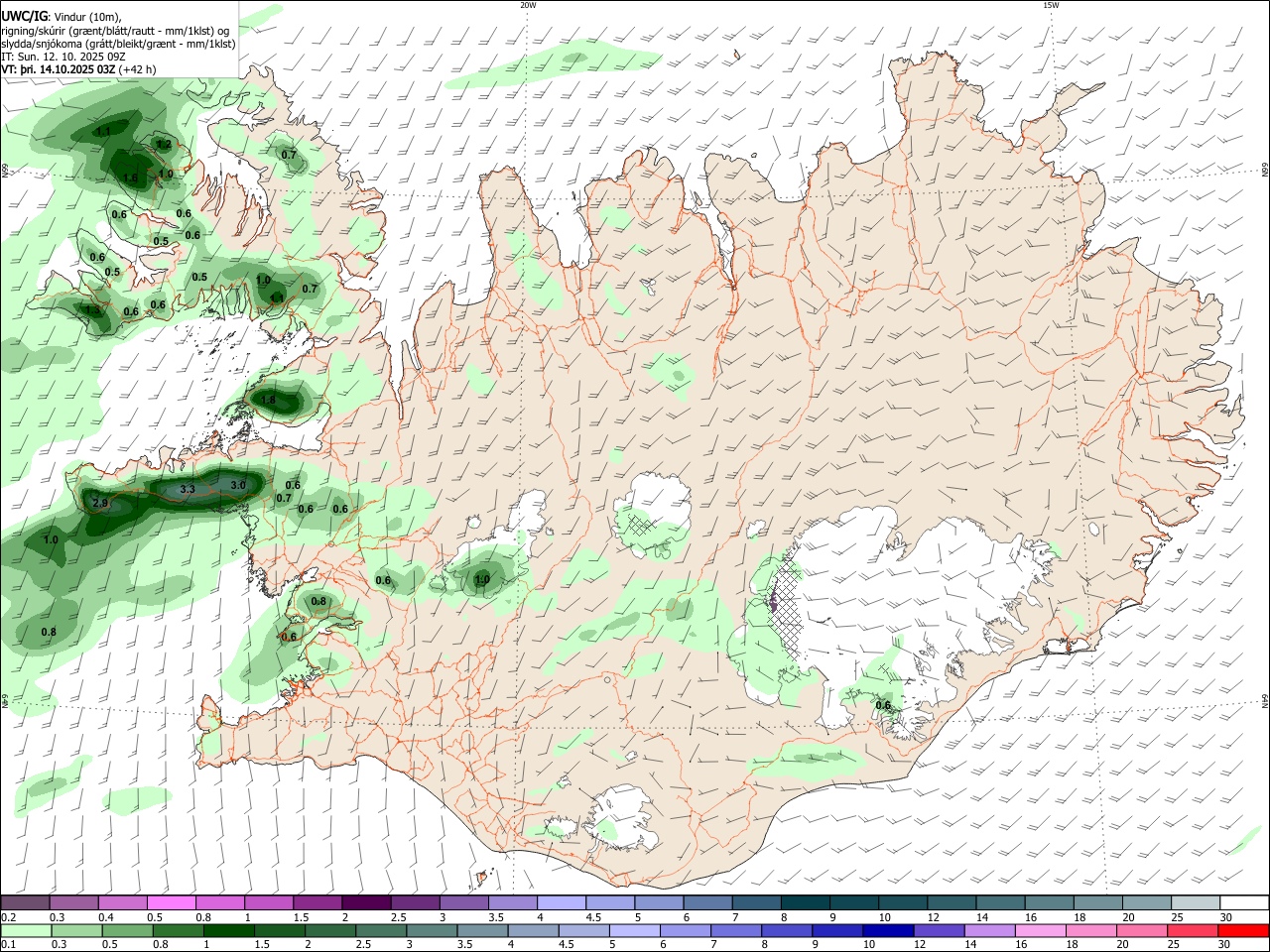Viewport: 1270px width, 952px height.
Task: Click the 'slydda/snjókoma' legend description line
Action: [118, 44]
